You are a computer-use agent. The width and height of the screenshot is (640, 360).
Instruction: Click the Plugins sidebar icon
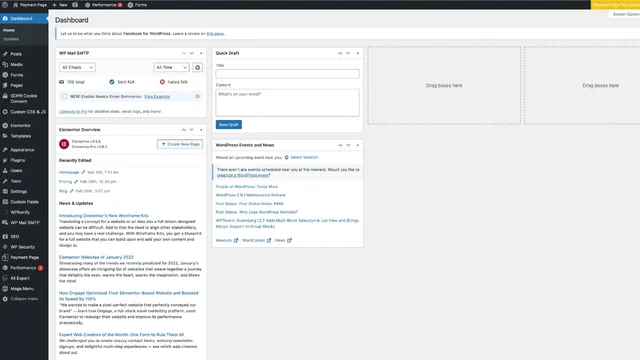[x=5, y=160]
